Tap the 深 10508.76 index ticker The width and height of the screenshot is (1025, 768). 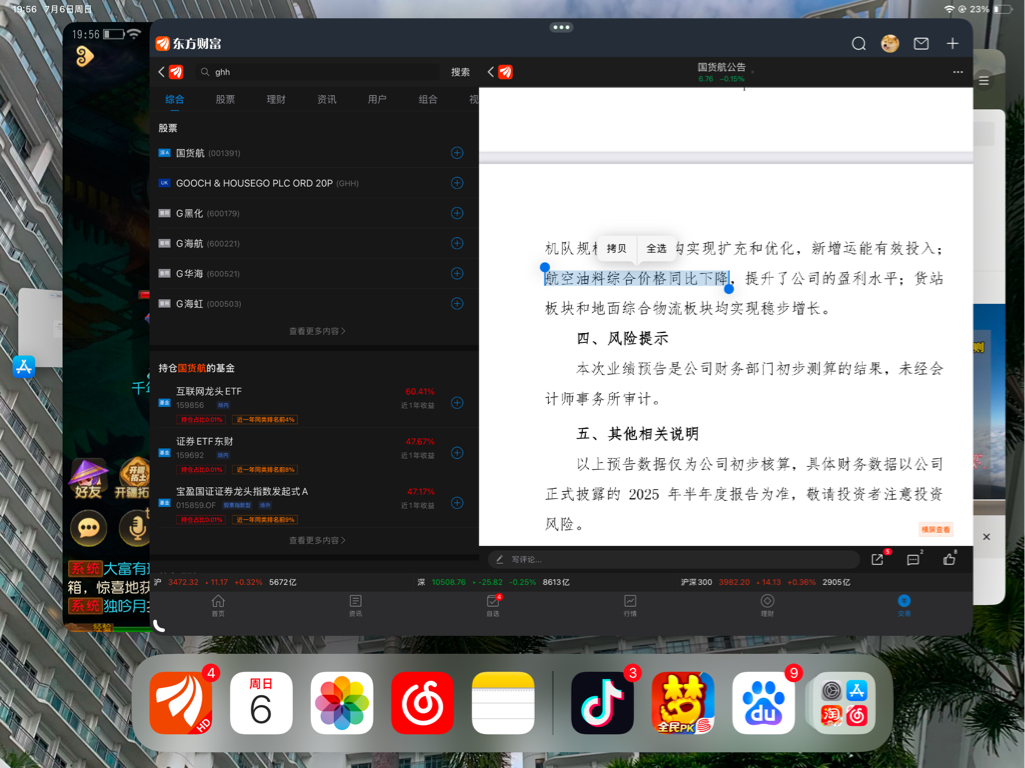[494, 582]
